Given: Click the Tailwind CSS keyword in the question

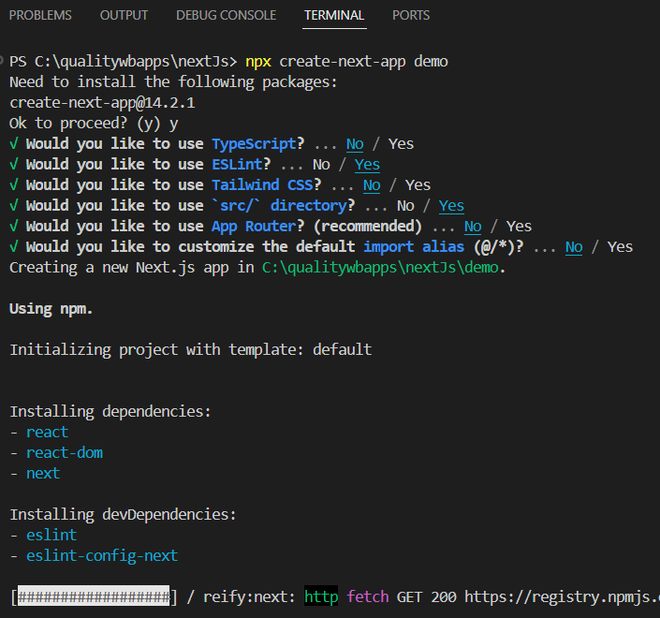Looking at the screenshot, I should tap(262, 186).
